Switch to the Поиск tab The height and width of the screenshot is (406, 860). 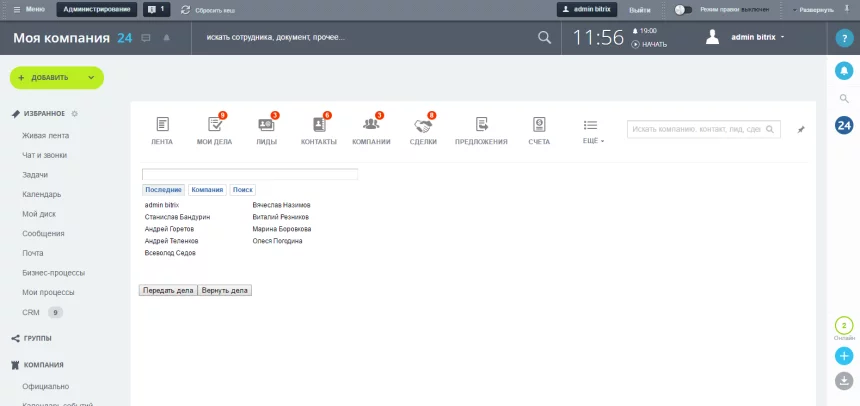tap(243, 189)
